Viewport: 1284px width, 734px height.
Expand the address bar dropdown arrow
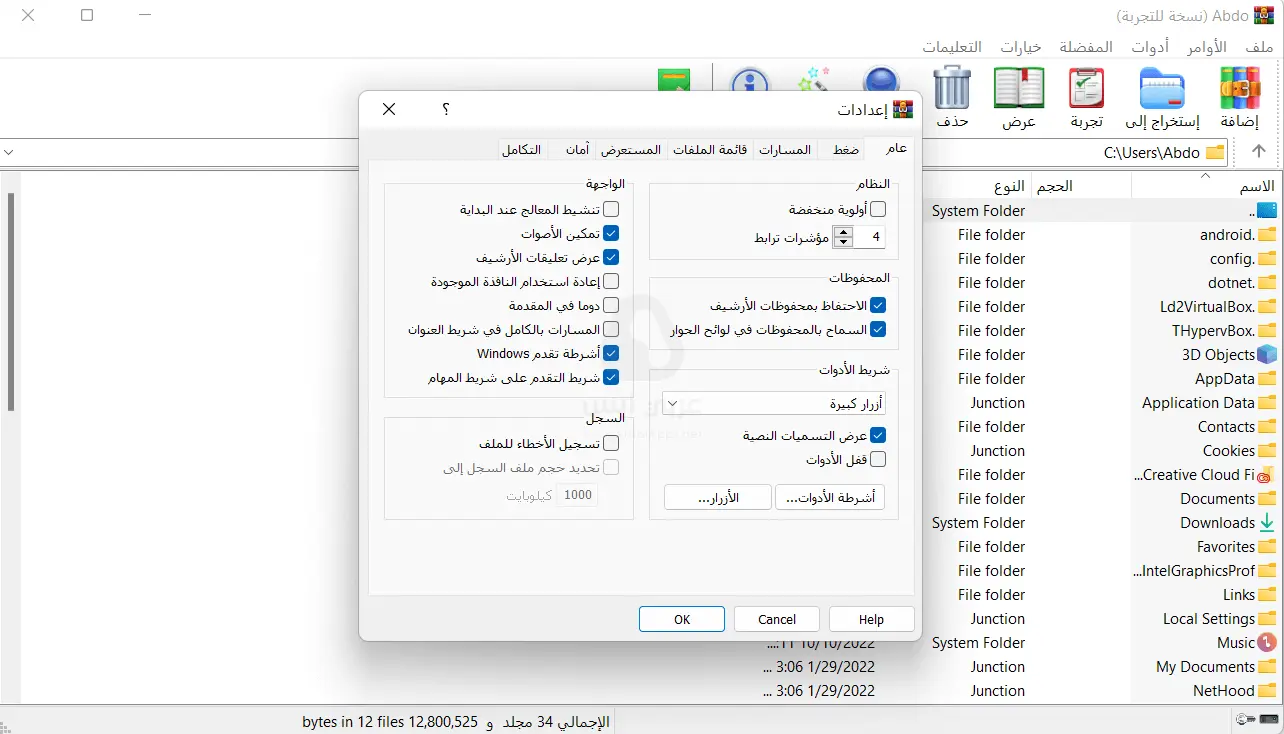[10, 152]
